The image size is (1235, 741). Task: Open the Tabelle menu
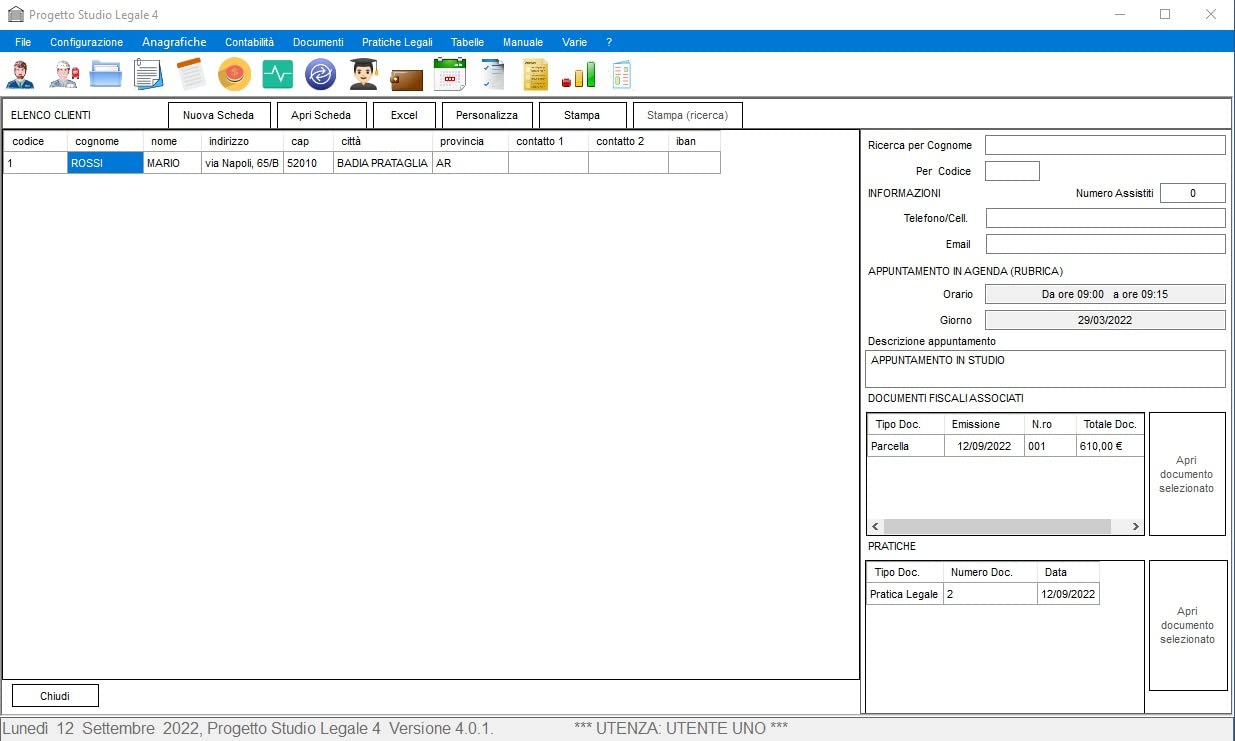(x=467, y=42)
